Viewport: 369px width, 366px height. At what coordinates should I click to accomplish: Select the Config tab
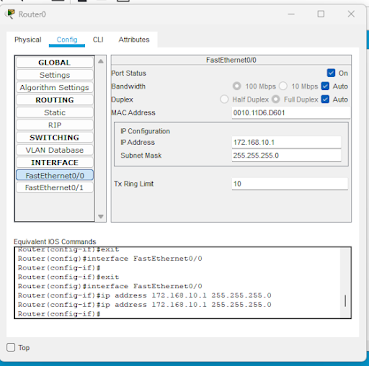coord(67,40)
